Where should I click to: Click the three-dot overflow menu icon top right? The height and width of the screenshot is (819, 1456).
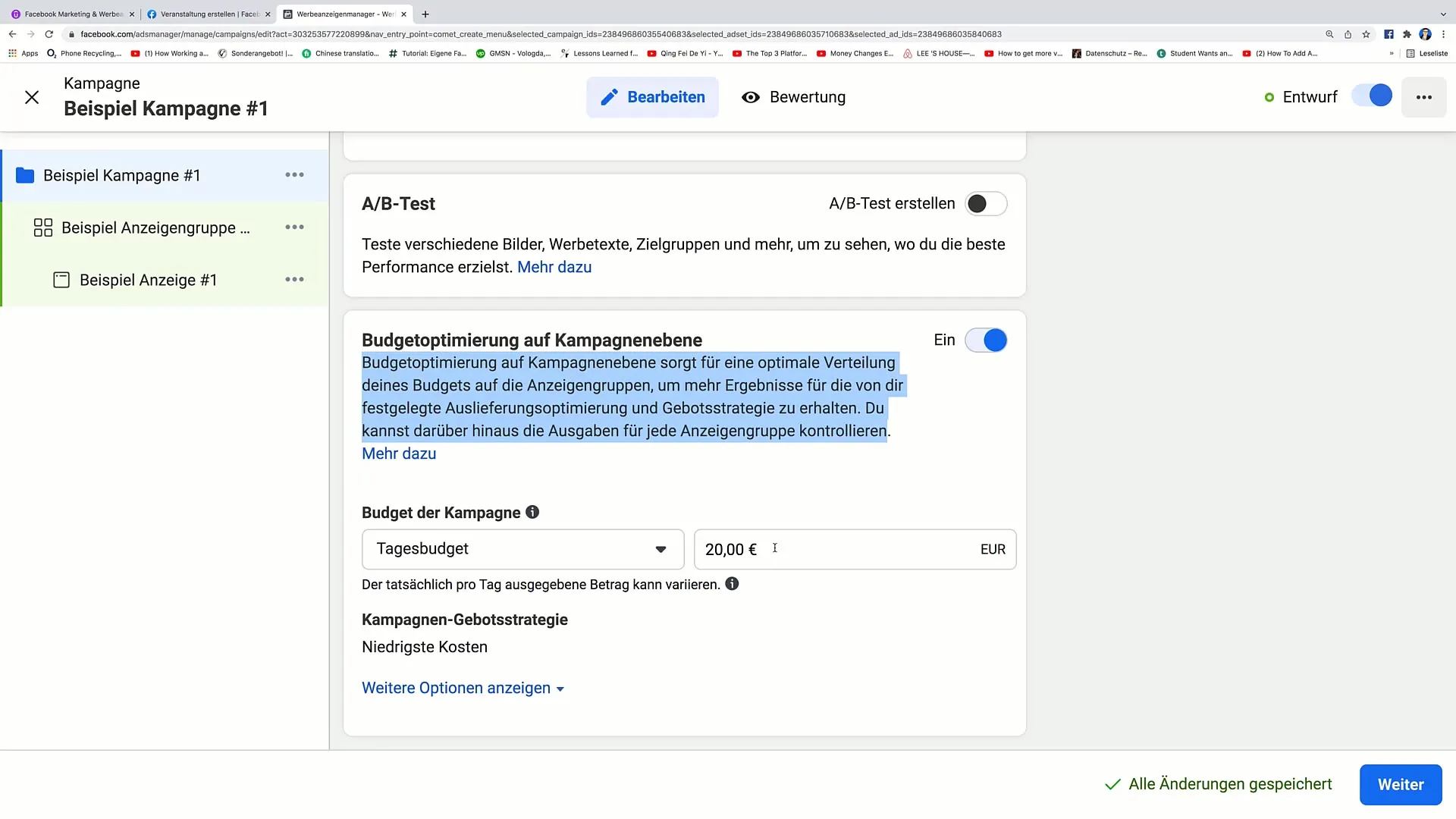point(1426,97)
